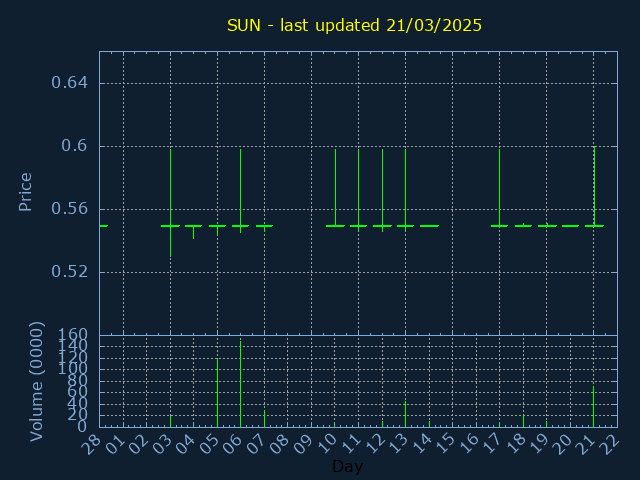Click the price bar for day 21
Image resolution: width=640 pixels, height=480 pixels.
[594, 186]
